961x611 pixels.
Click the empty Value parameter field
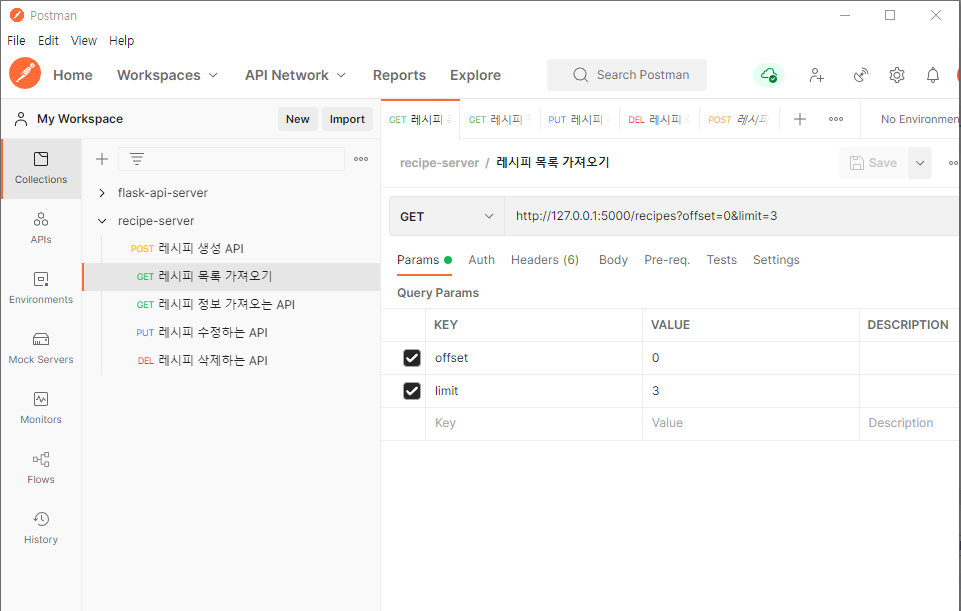click(750, 423)
